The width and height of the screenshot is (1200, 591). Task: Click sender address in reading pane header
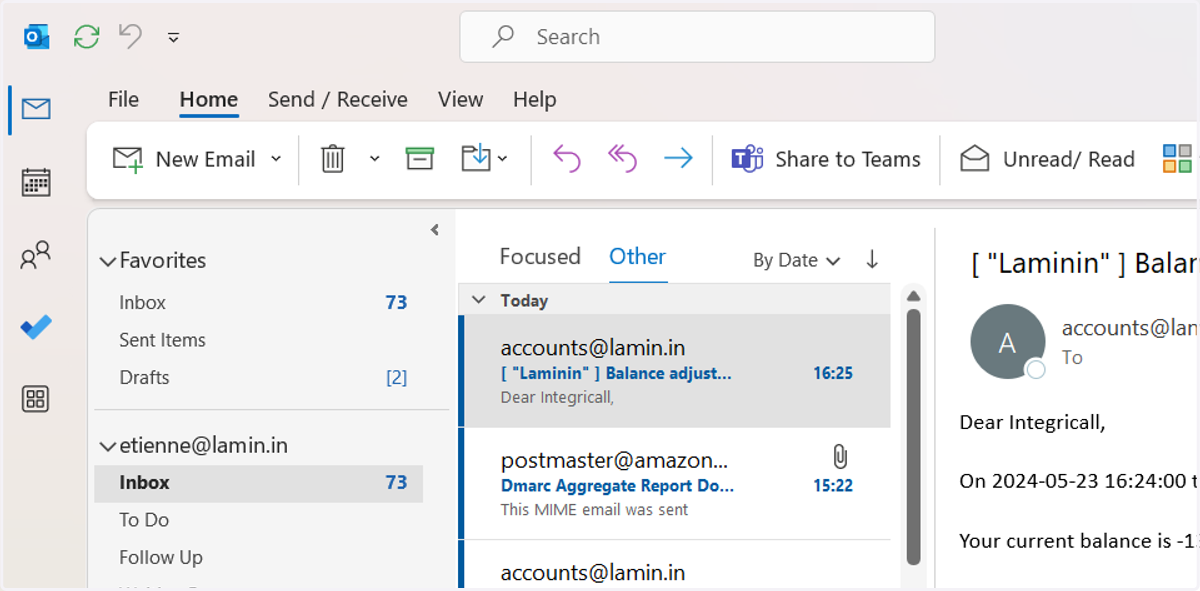pos(1130,328)
